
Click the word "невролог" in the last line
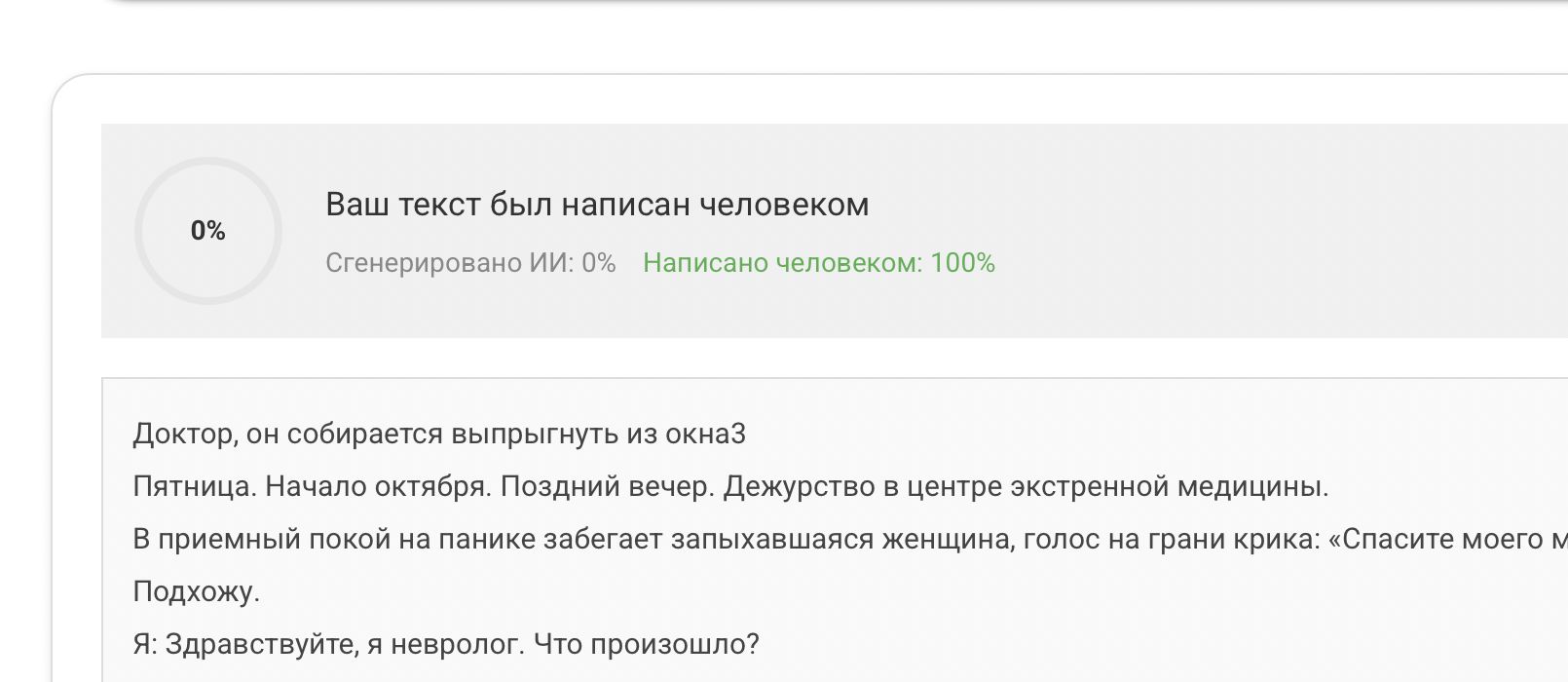457,644
